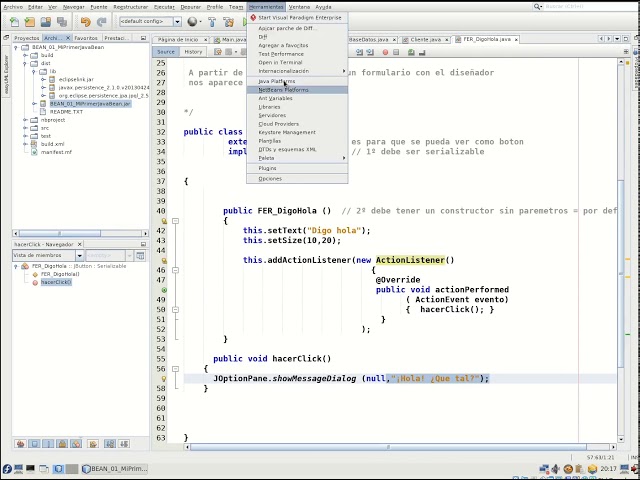Image resolution: width=640 pixels, height=480 pixels.
Task: Click the Shift line right icon
Action: 370,52
